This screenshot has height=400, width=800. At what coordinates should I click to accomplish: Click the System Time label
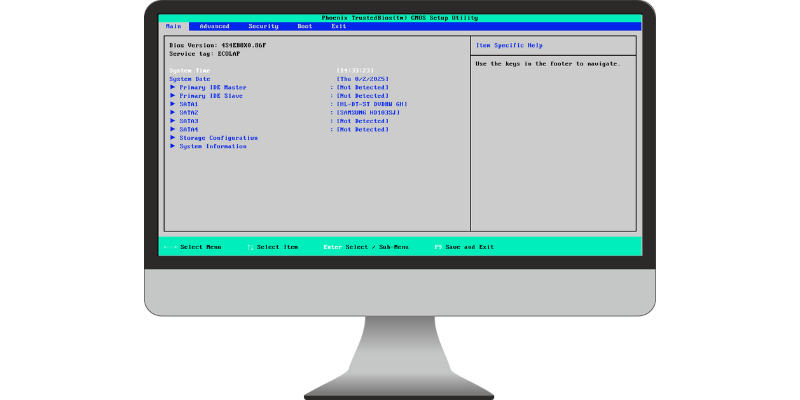tap(190, 70)
